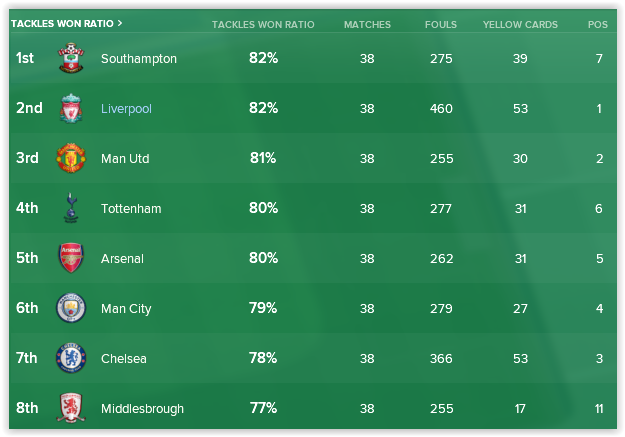Click the Southampton team name
Image resolution: width=625 pixels, height=437 pixels.
pyautogui.click(x=139, y=59)
